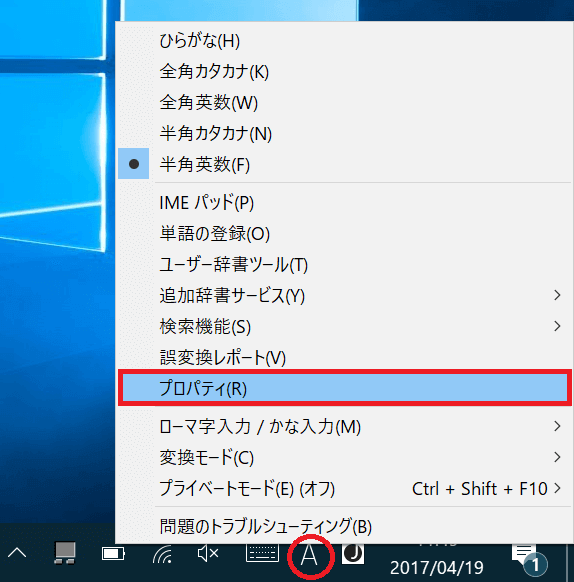Click the battery status icon
574x582 pixels.
[114, 554]
